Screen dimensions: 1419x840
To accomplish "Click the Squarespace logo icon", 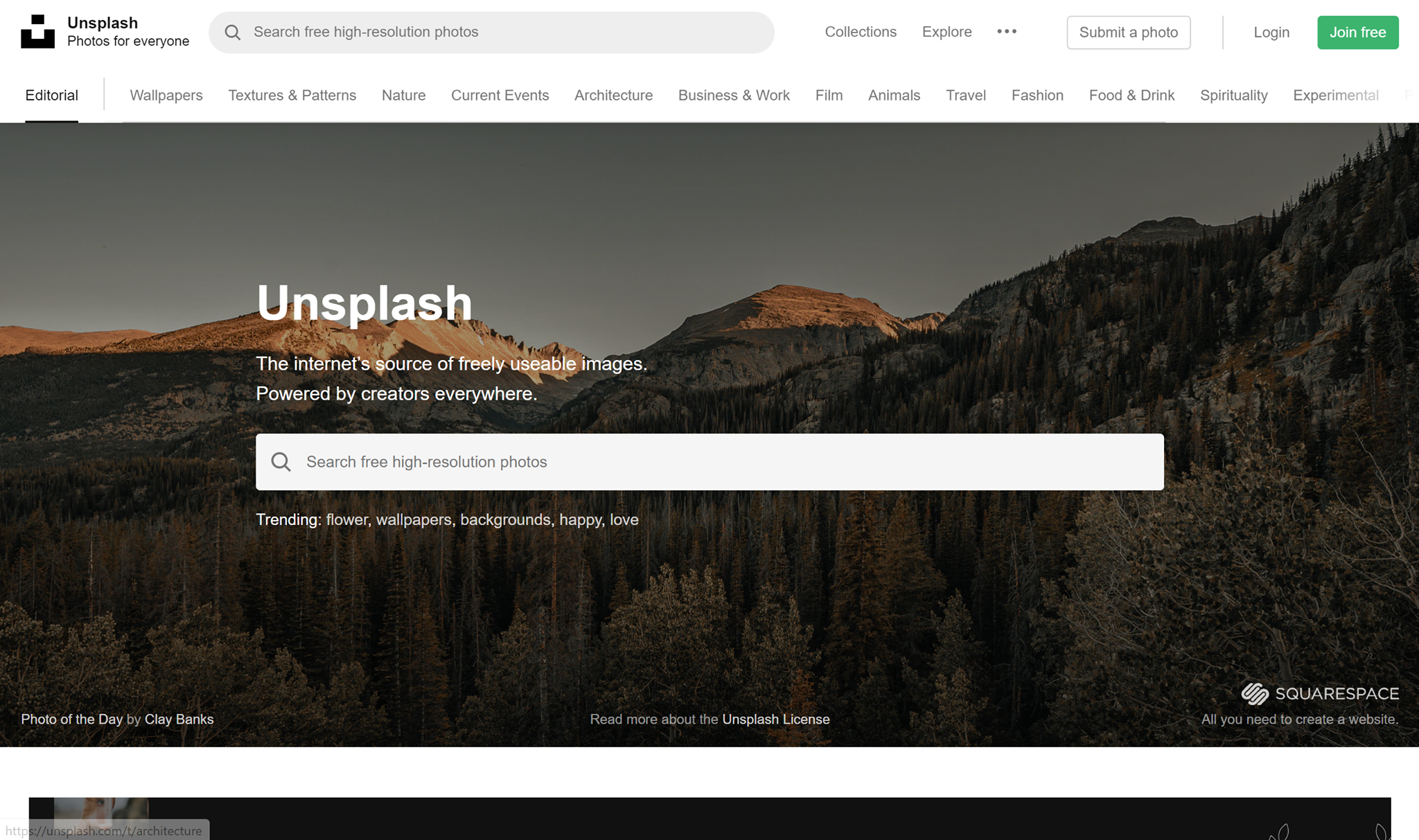I will (x=1254, y=693).
